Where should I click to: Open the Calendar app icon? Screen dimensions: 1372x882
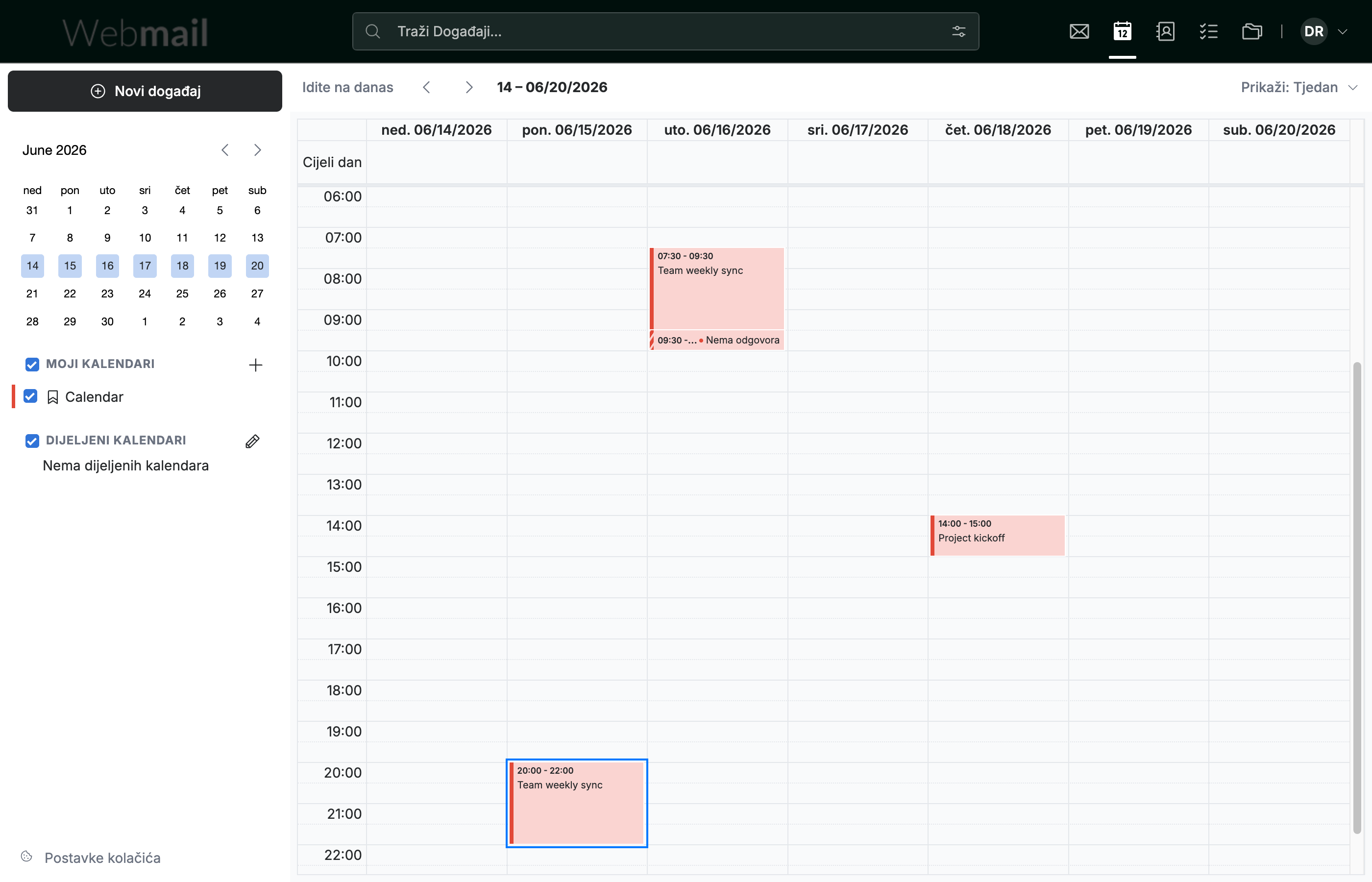pos(1122,31)
